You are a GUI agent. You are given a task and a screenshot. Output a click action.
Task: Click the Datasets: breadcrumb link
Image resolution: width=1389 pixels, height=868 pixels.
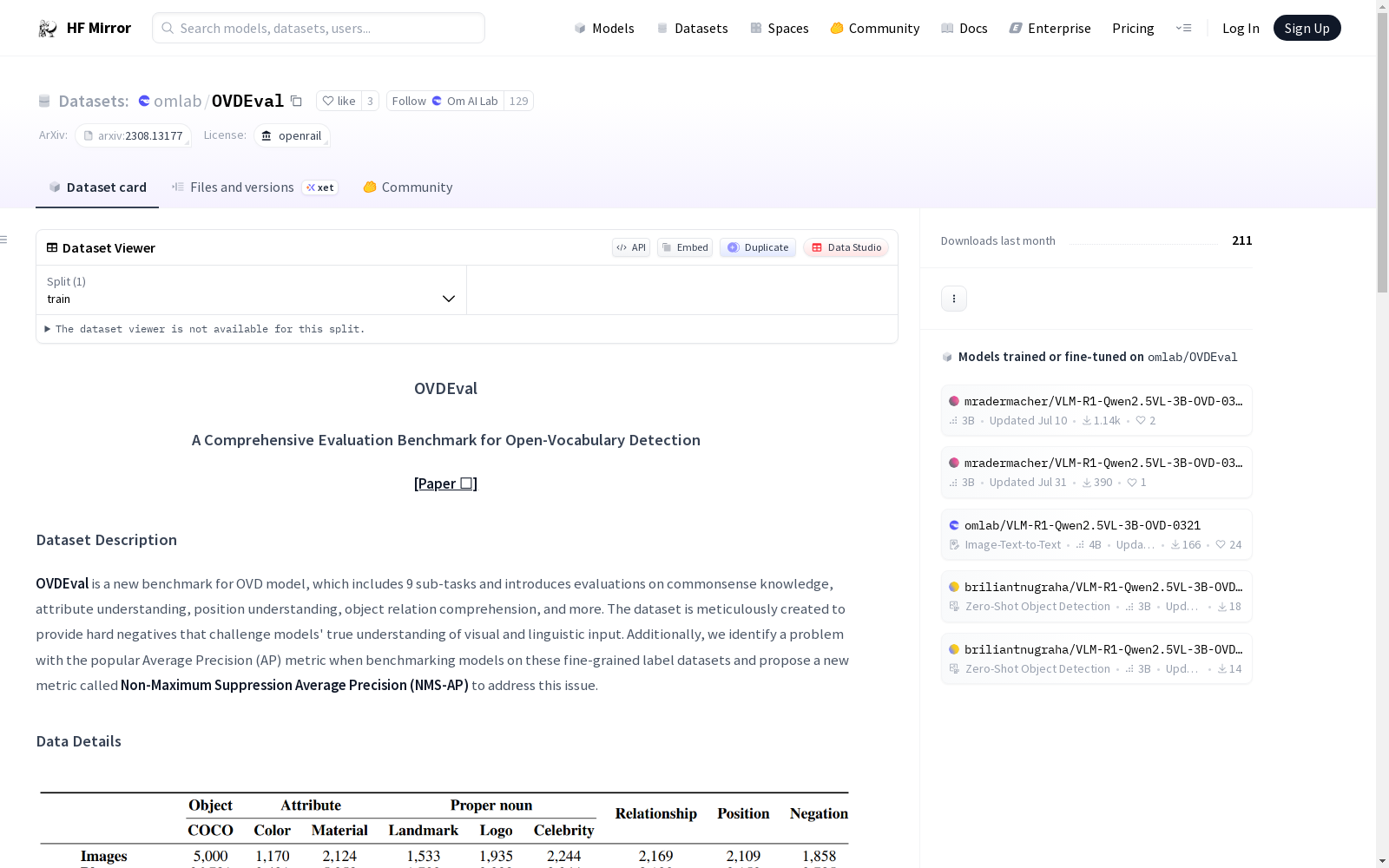point(94,101)
